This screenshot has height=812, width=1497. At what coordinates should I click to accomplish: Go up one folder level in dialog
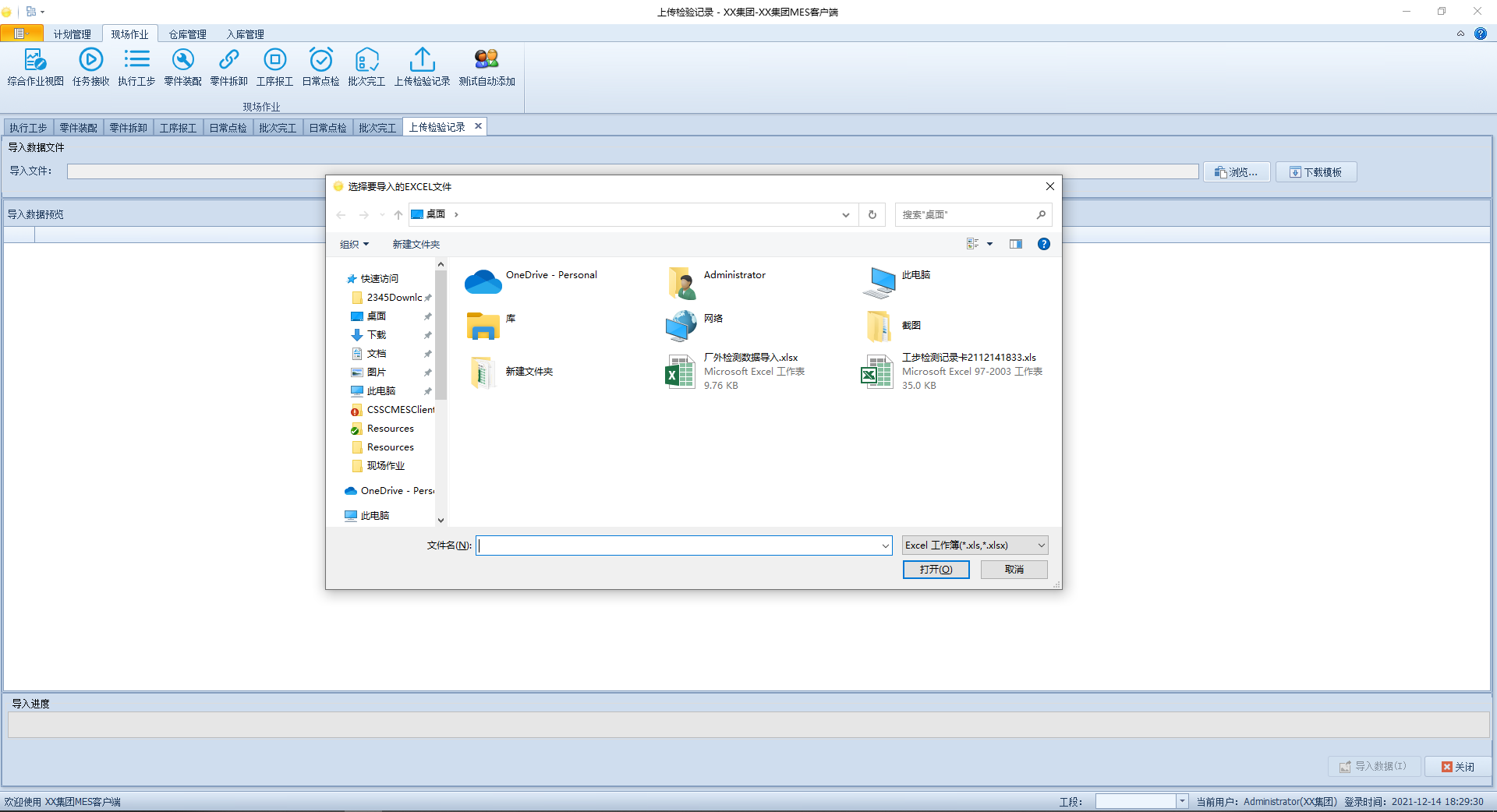click(x=398, y=214)
